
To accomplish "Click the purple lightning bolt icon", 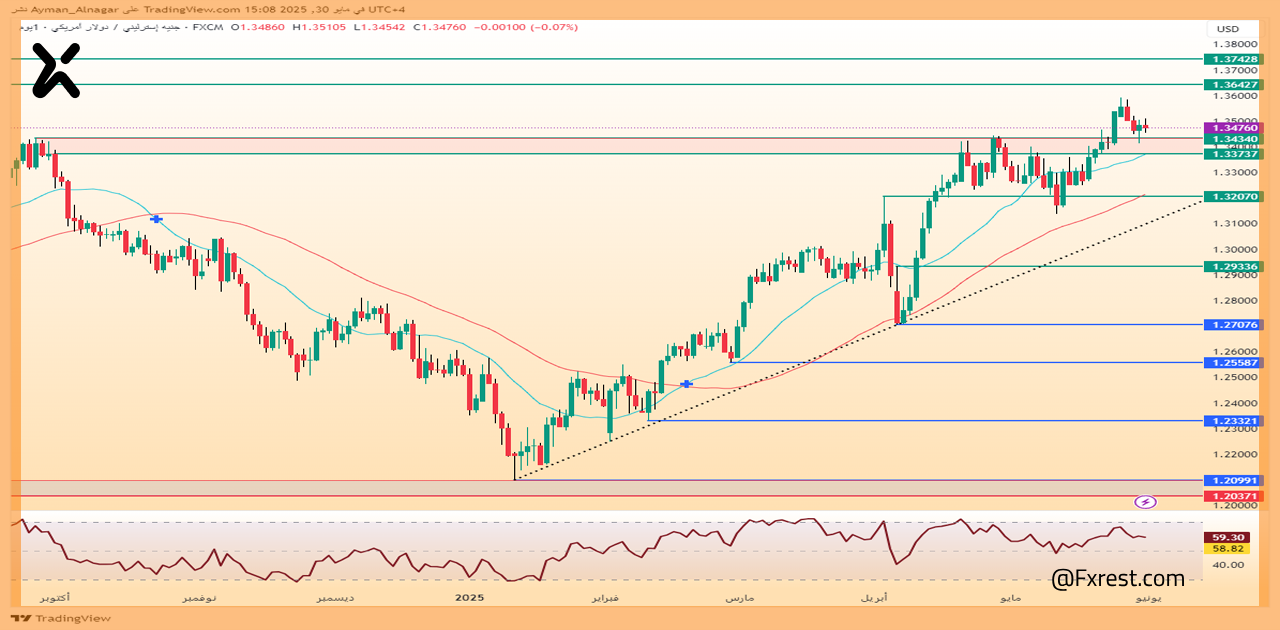I will (1146, 502).
